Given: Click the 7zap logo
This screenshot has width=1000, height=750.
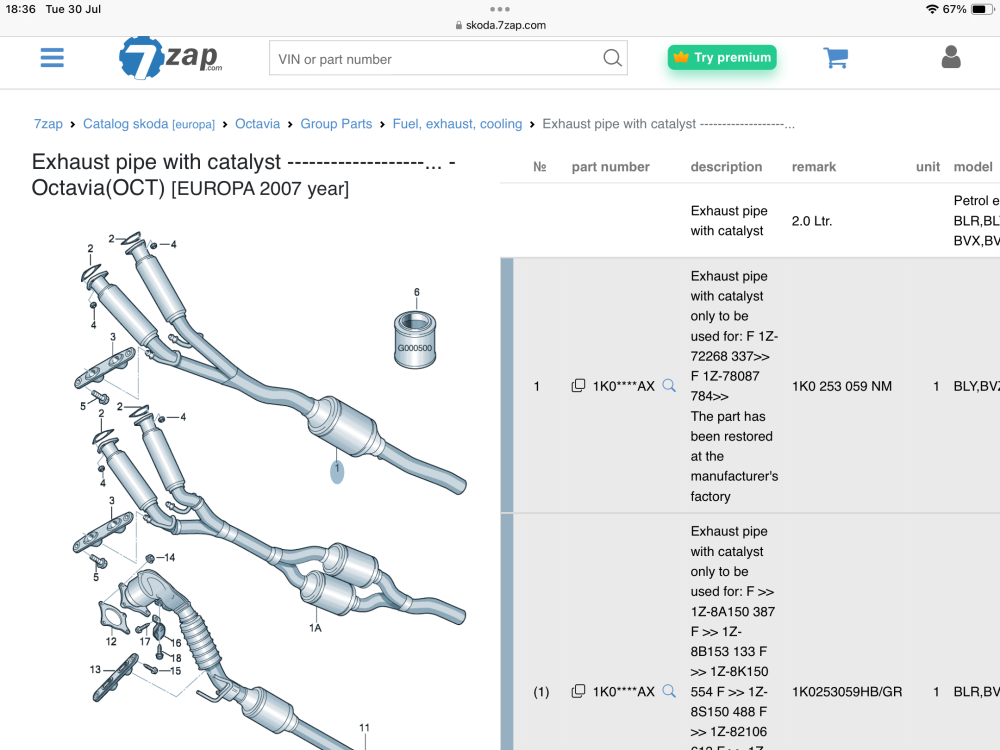Looking at the screenshot, I should point(170,58).
